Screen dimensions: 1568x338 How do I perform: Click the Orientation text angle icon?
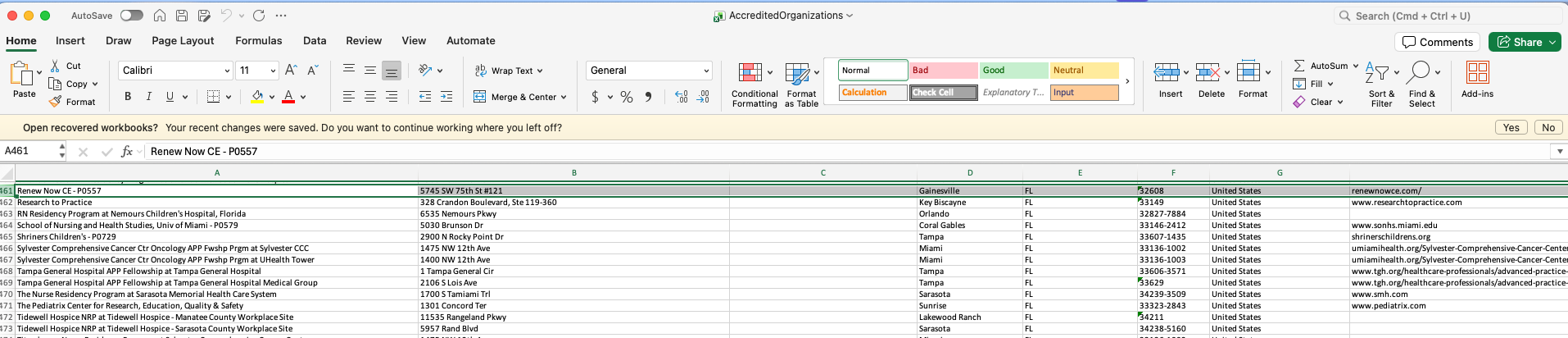coord(425,71)
